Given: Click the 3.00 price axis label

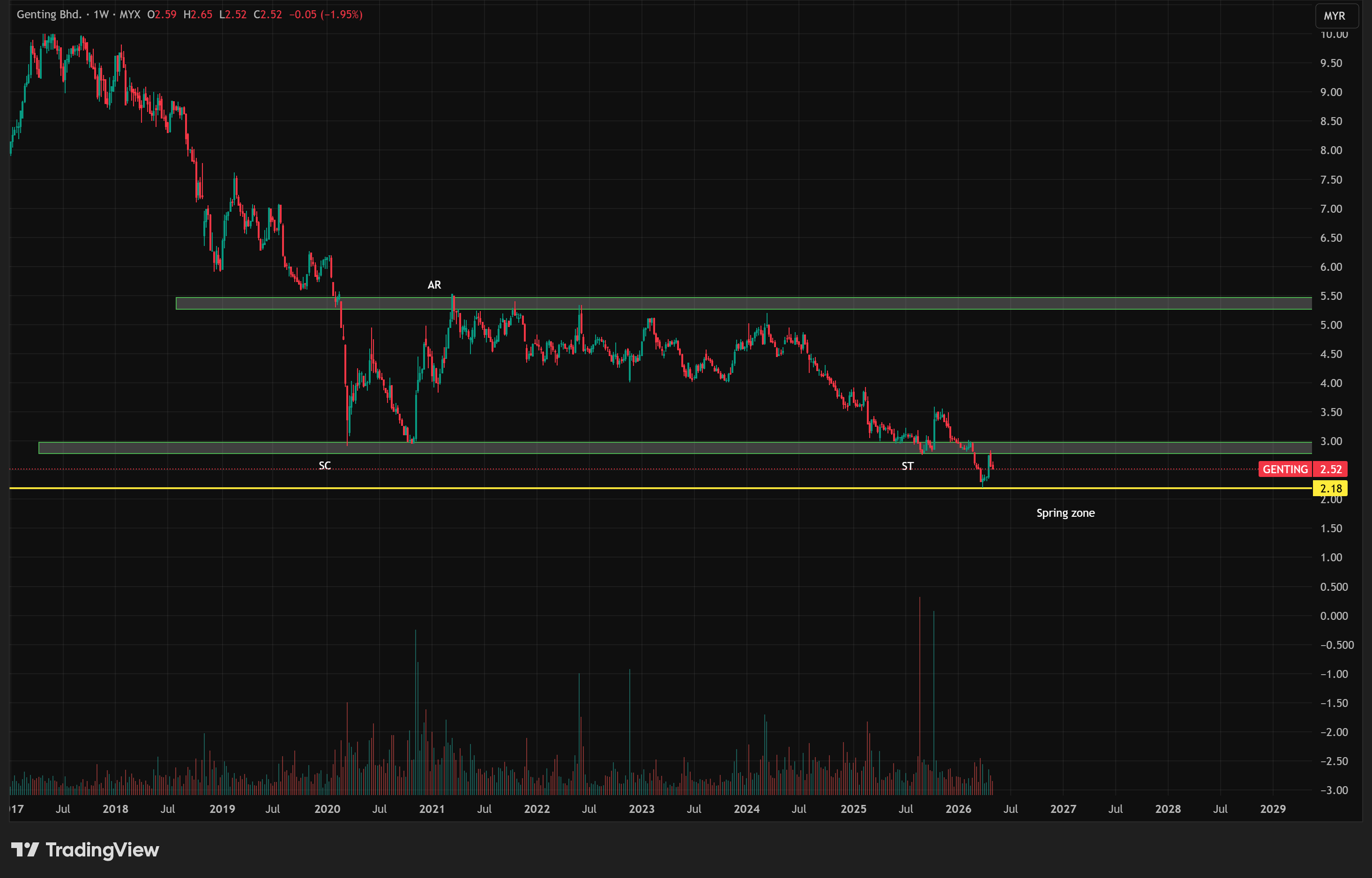Looking at the screenshot, I should click(x=1331, y=442).
